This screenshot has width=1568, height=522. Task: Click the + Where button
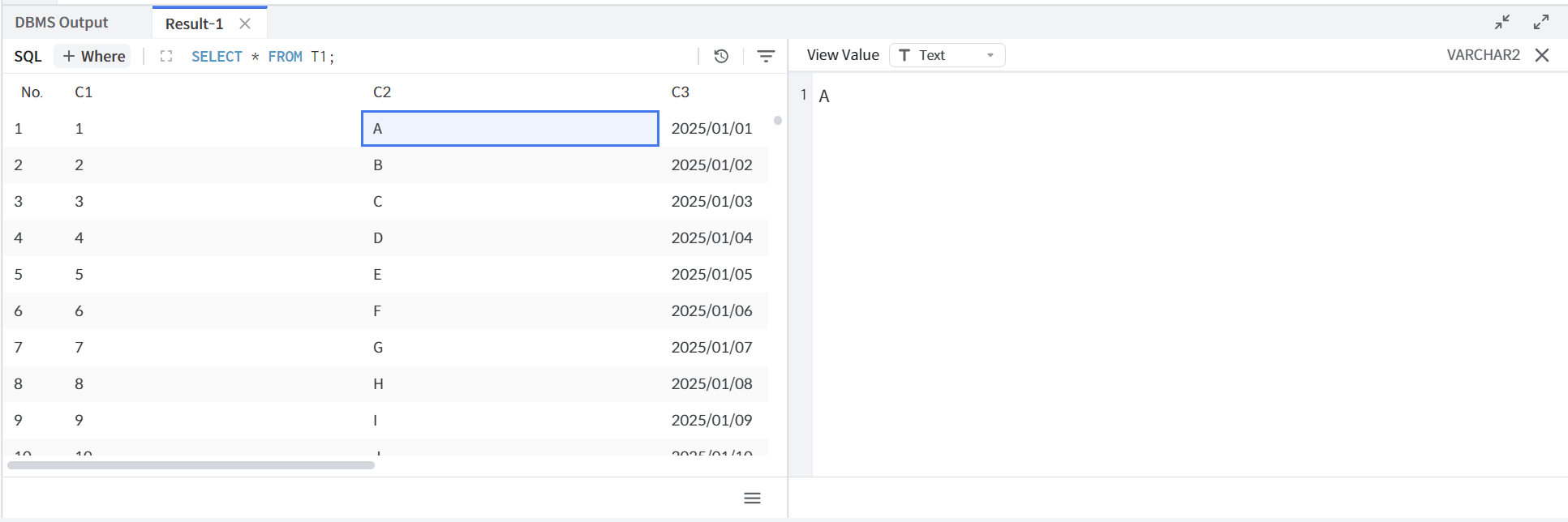[93, 56]
